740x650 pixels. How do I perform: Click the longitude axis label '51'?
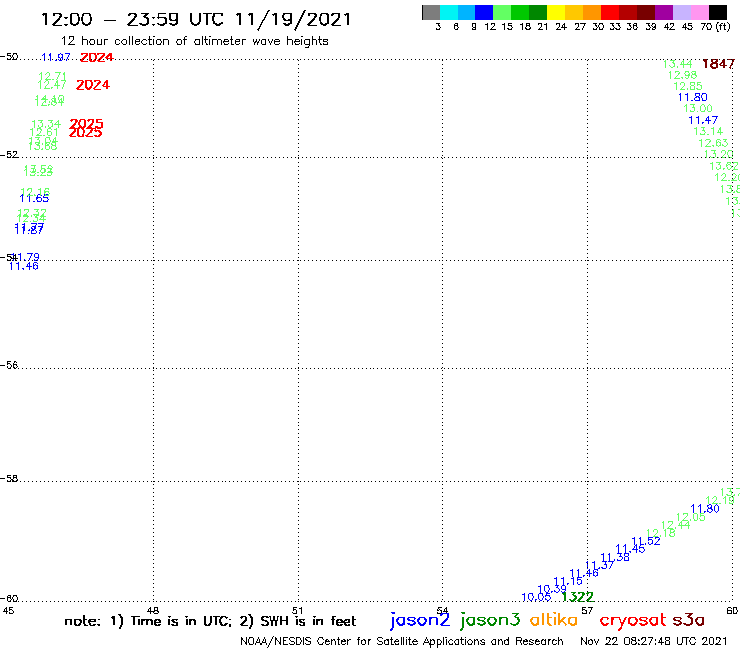coord(298,610)
